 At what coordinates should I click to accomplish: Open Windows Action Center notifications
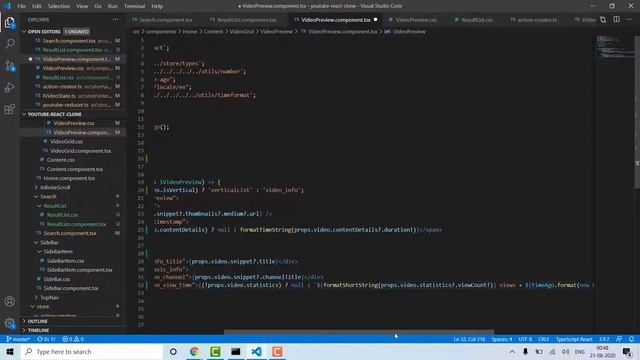(627, 351)
